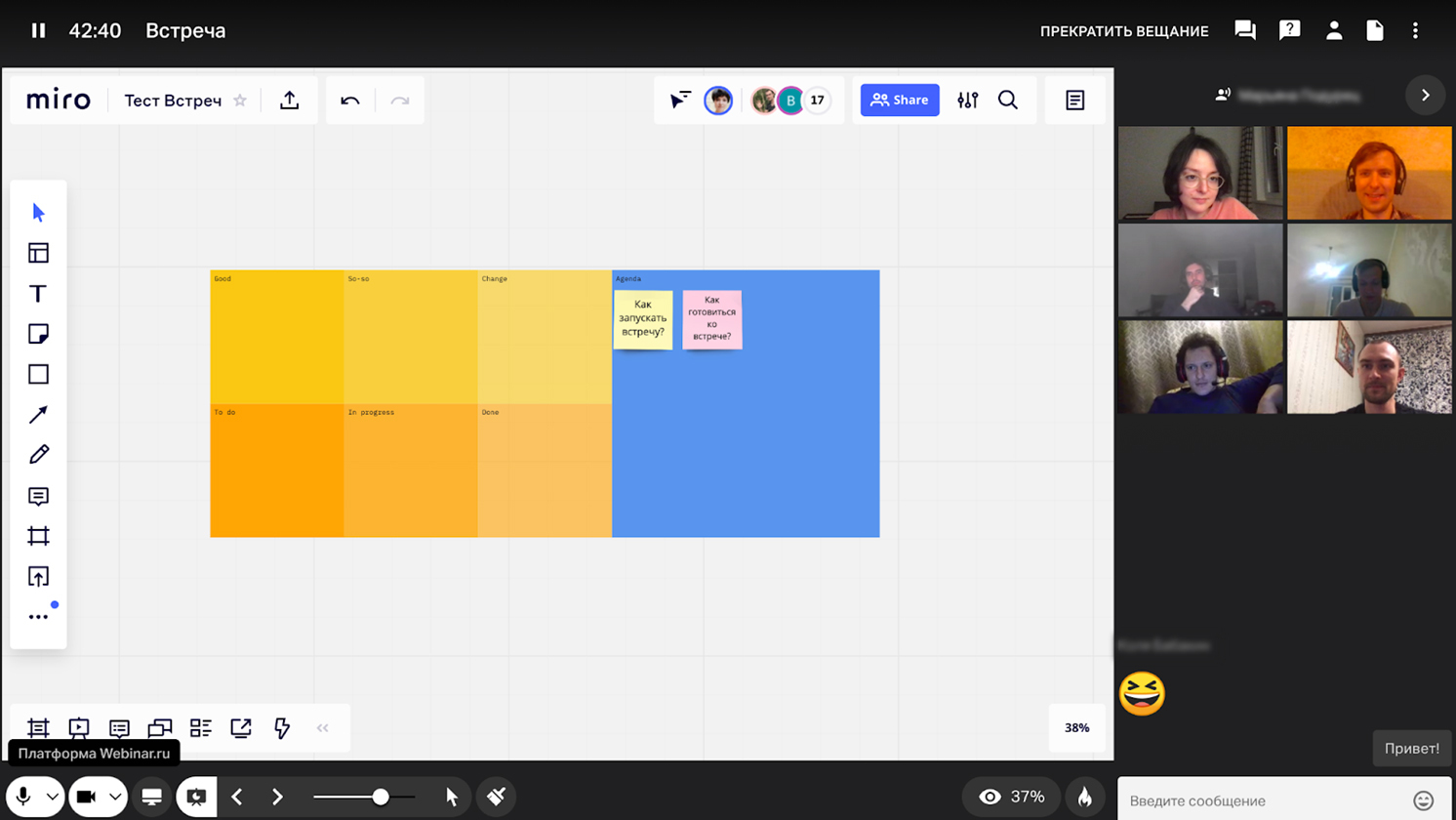Choose the Pen drawing tool
The width and height of the screenshot is (1456, 820).
tap(38, 455)
